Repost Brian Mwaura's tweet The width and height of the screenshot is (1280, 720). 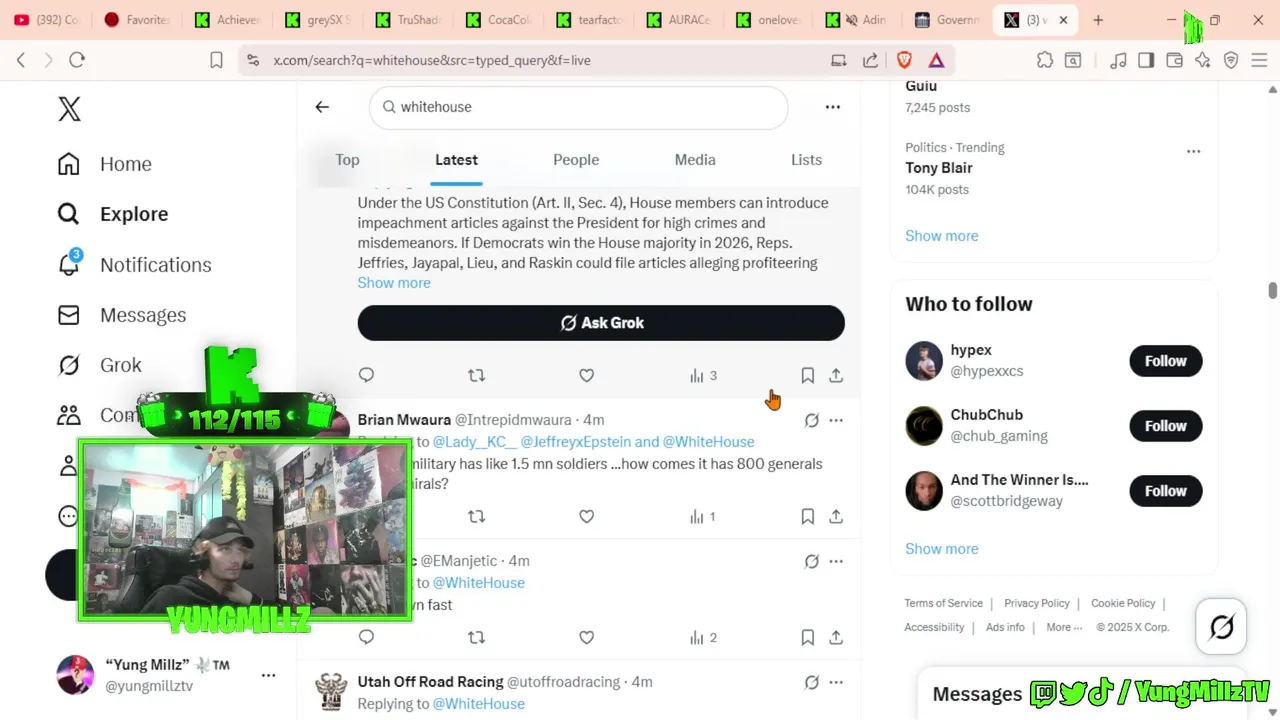[x=476, y=516]
